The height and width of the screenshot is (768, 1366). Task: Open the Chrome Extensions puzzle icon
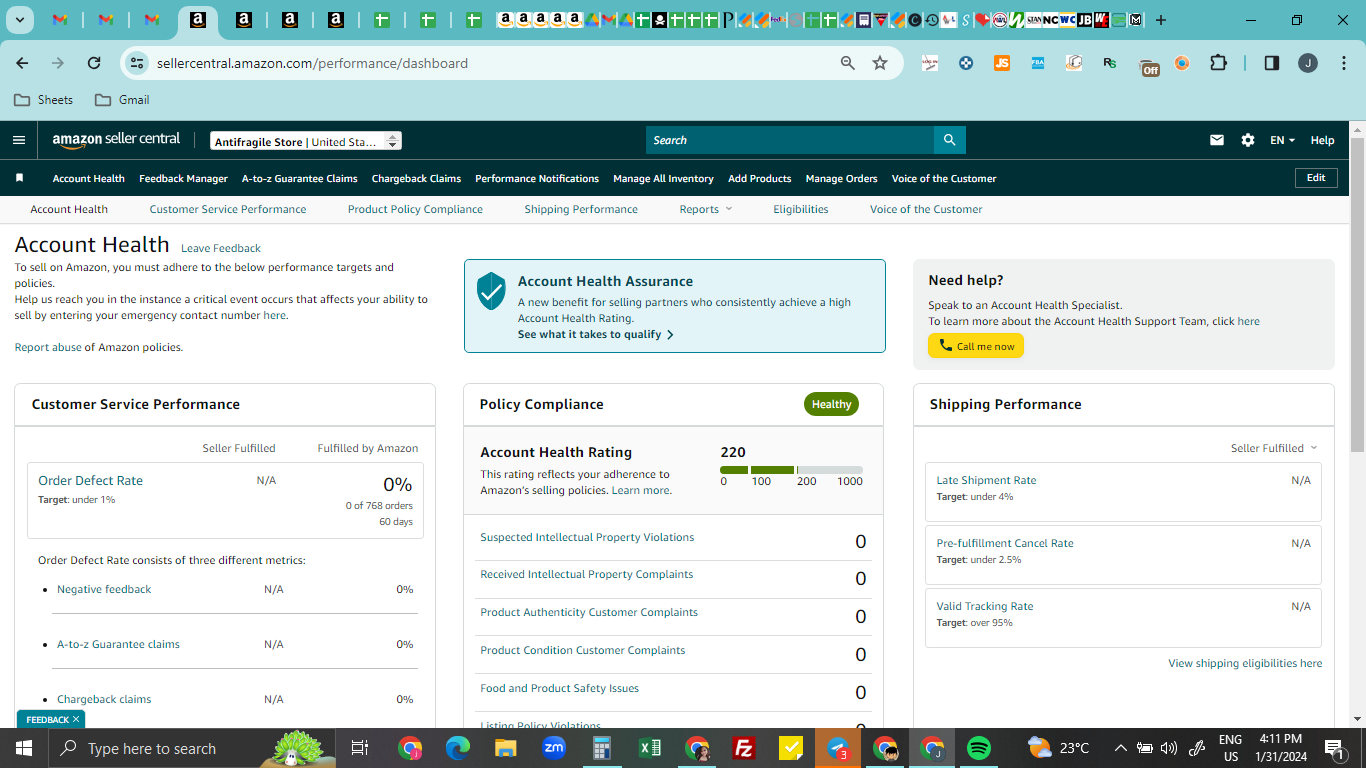[x=1218, y=63]
